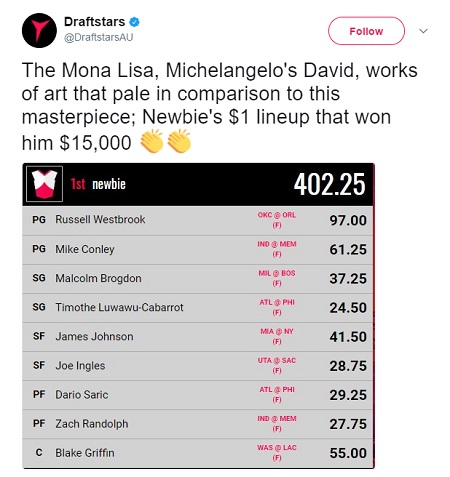The width and height of the screenshot is (450, 477).
Task: Click Dario Saric's ATL @ PHI matchup
Action: 277,394
